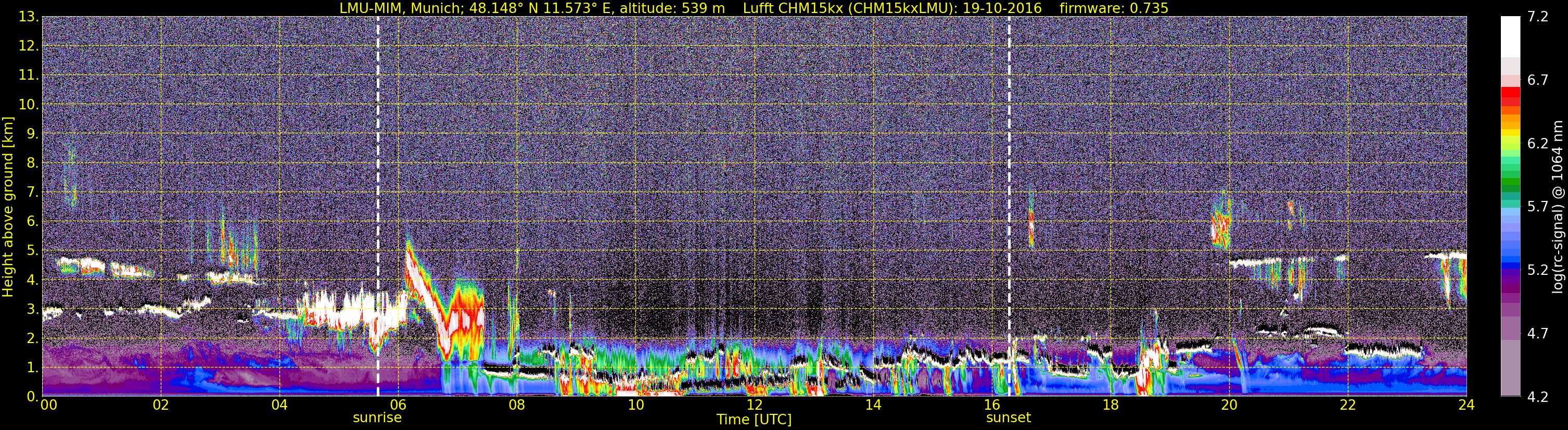Image resolution: width=1568 pixels, height=430 pixels.
Task: Click the 2. tick on the height axis
Action: pos(33,339)
